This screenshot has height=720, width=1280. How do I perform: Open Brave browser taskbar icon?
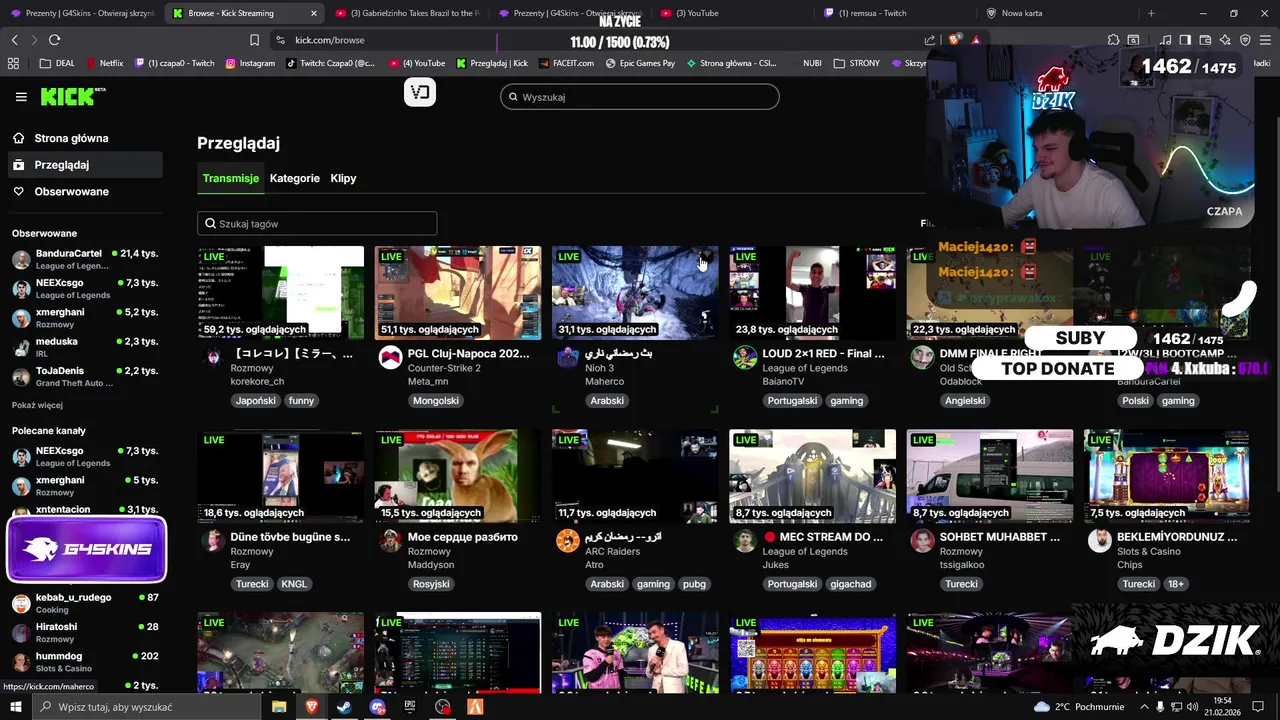[x=312, y=707]
